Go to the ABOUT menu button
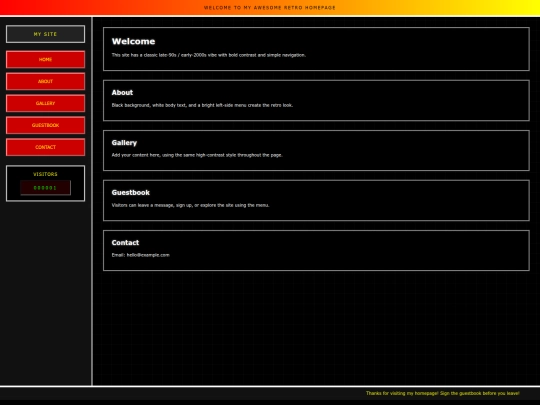540x405 pixels. [45, 81]
